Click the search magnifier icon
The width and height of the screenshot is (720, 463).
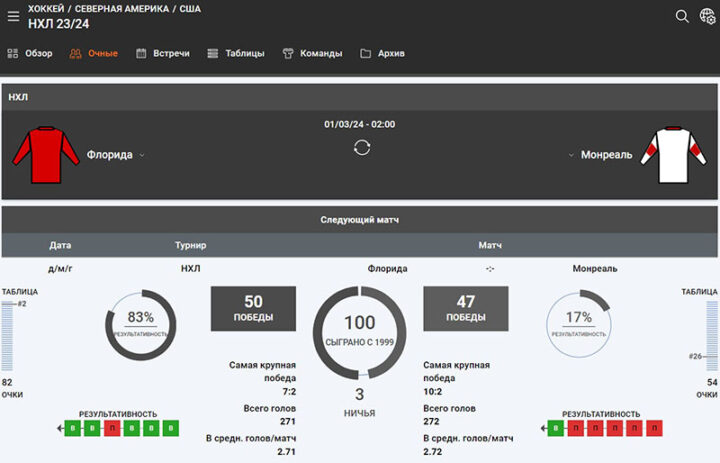(x=682, y=16)
